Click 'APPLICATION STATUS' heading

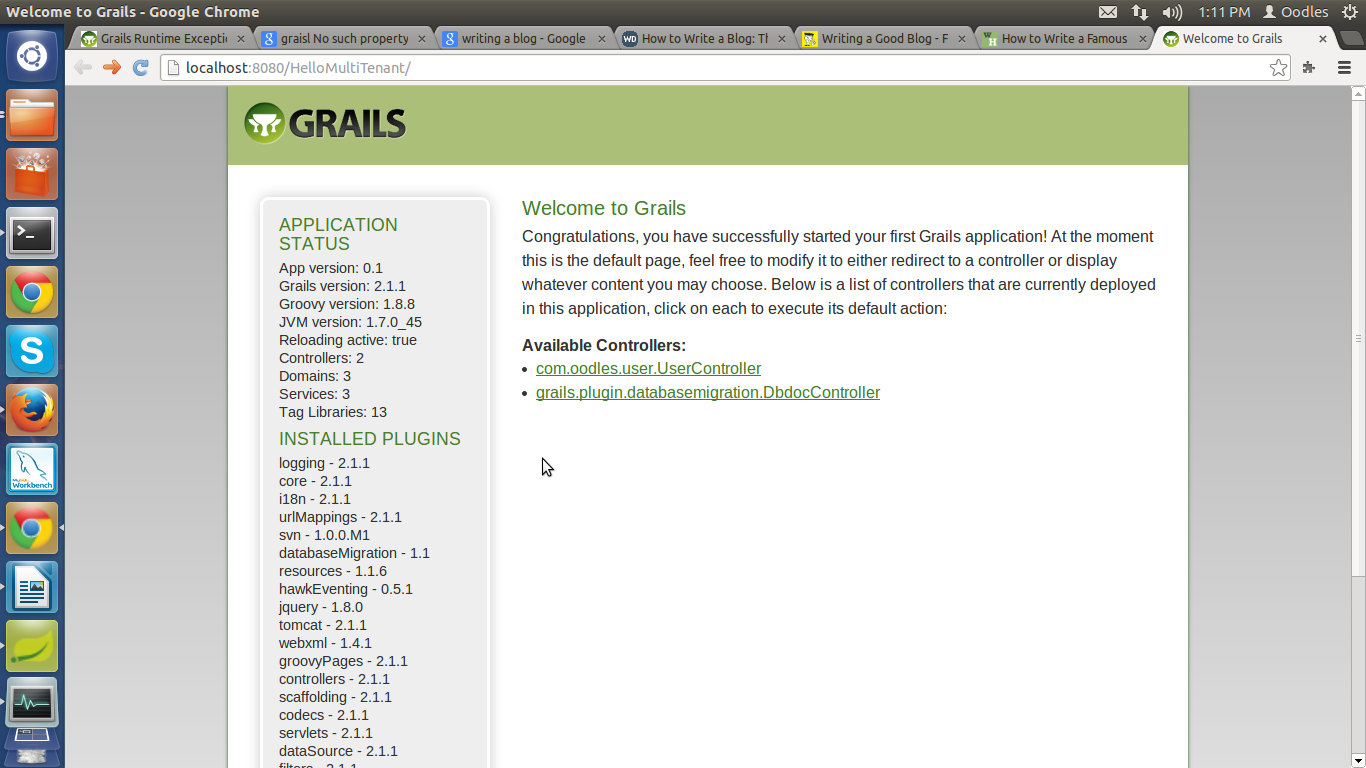[338, 234]
